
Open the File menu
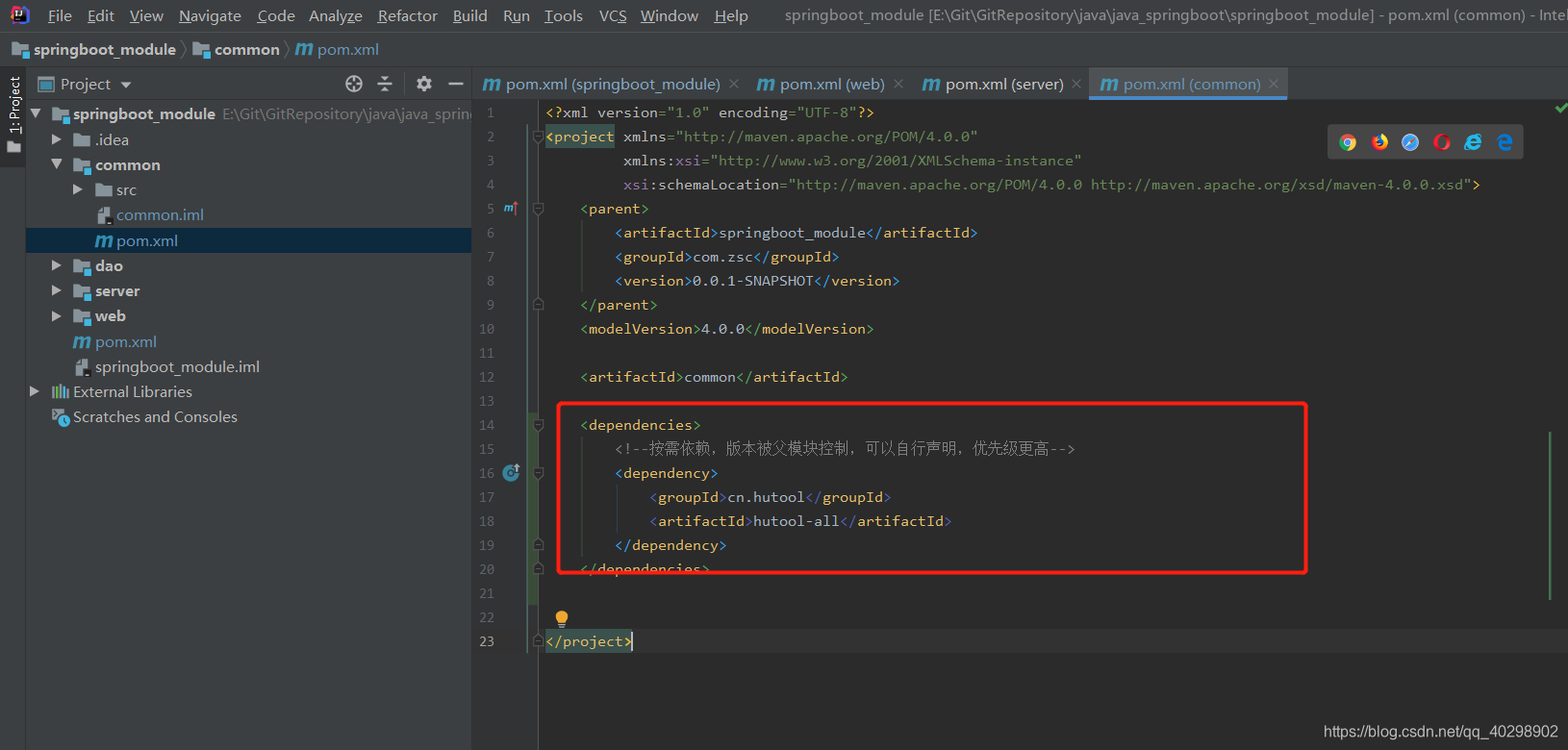60,16
